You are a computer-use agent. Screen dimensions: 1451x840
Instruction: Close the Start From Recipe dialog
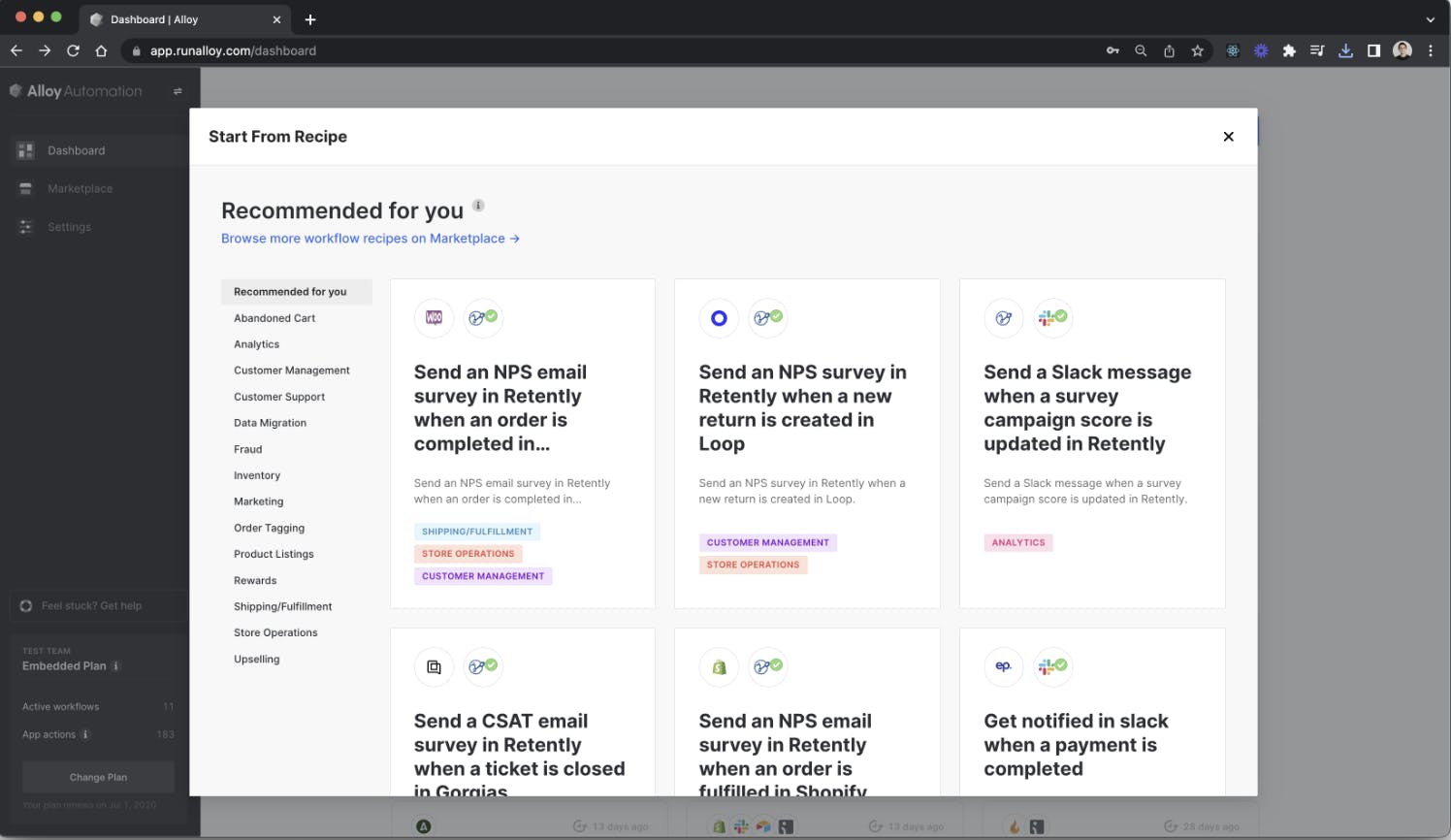[x=1228, y=137]
